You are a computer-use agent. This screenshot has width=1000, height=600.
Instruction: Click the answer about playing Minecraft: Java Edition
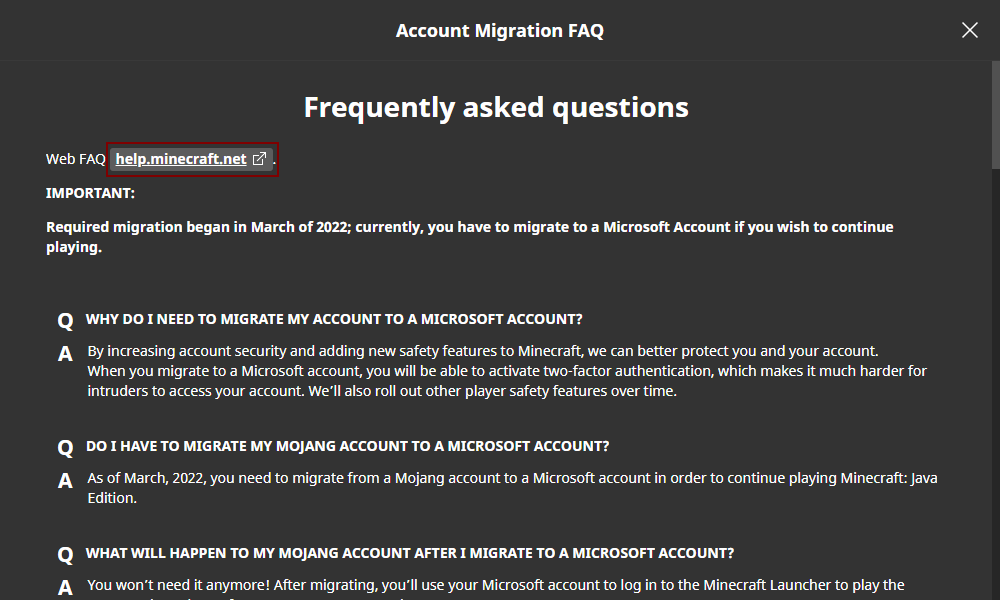pos(512,488)
